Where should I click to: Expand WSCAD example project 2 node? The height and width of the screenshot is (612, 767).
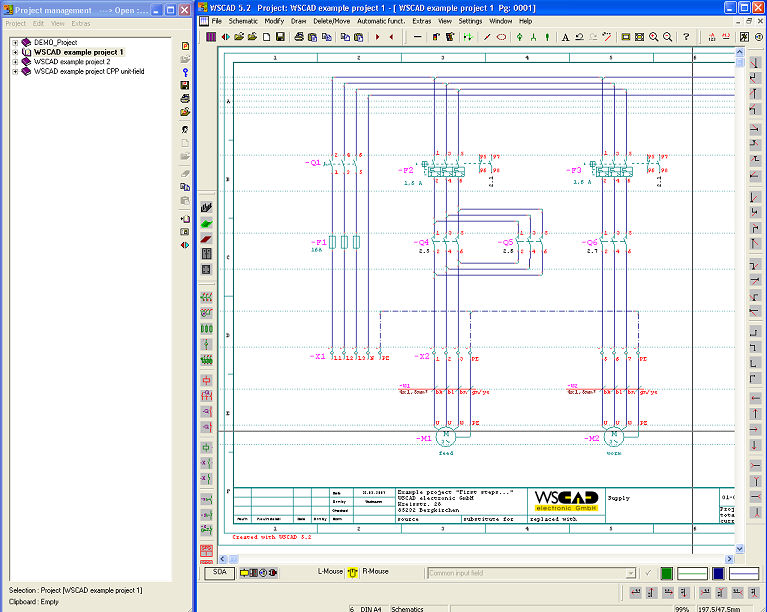(15, 62)
